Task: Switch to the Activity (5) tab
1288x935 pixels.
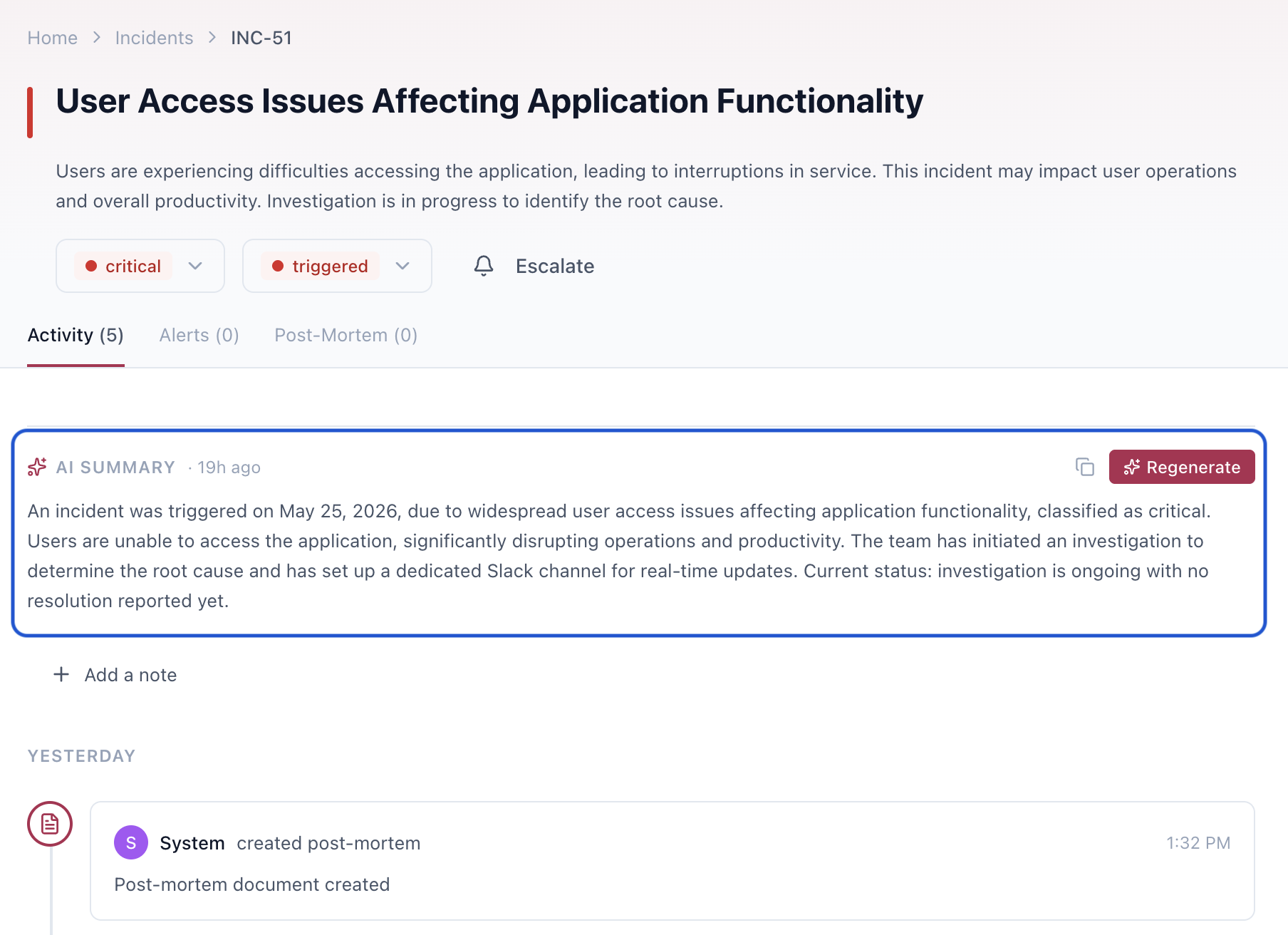Action: click(76, 335)
